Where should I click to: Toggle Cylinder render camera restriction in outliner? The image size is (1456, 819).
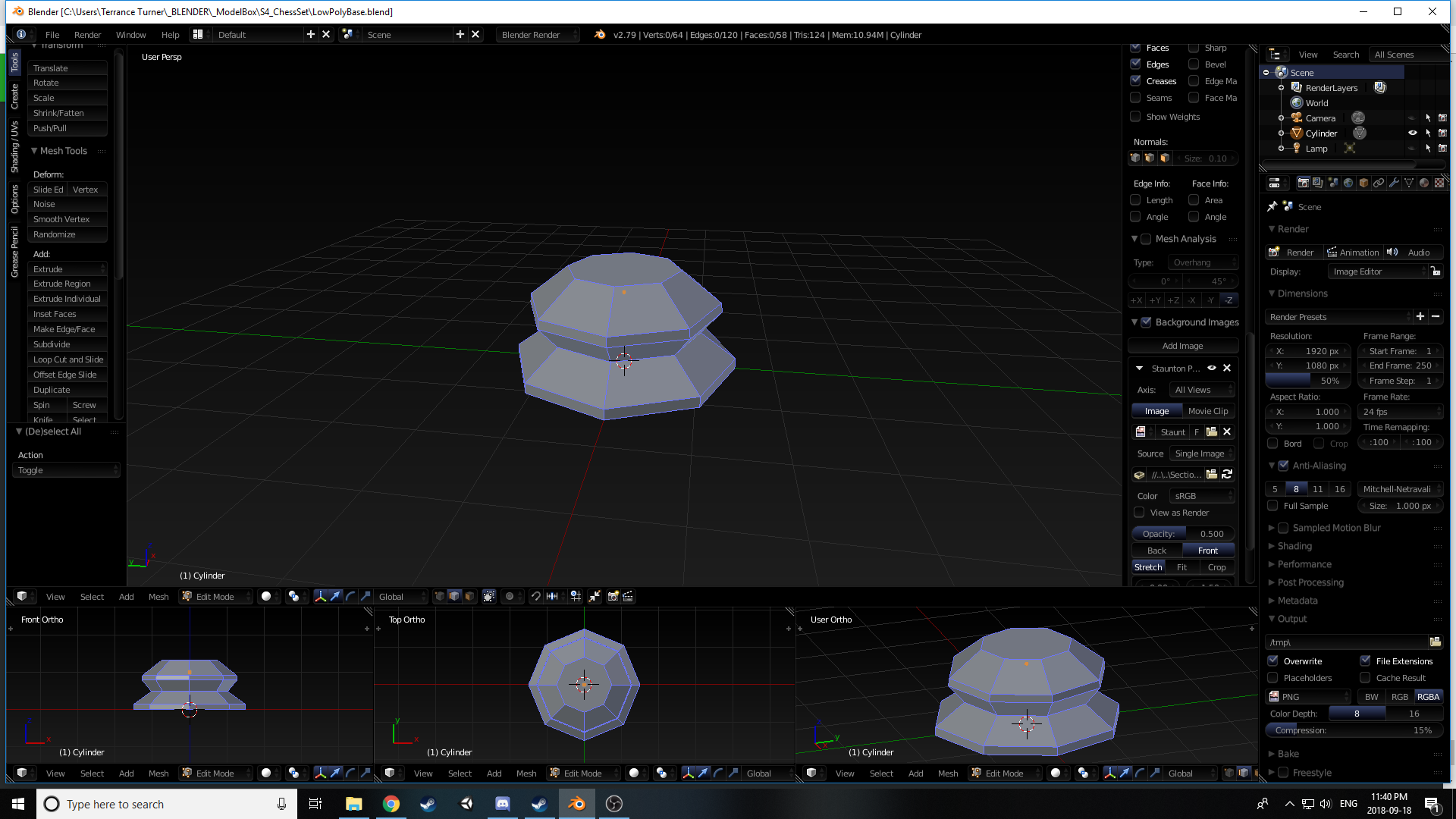pos(1442,133)
